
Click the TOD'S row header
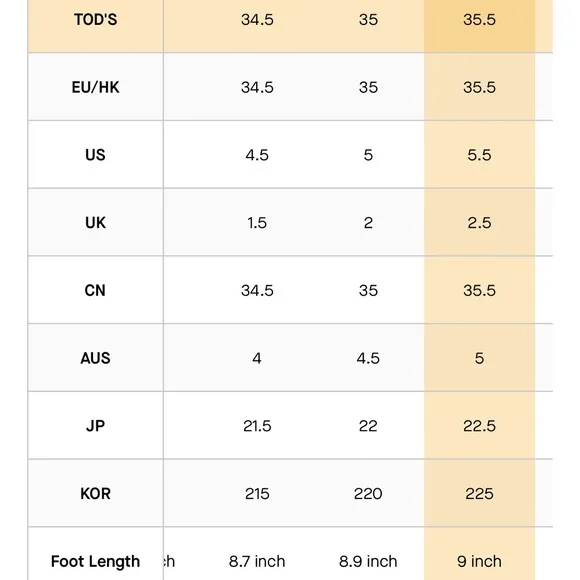[x=95, y=20]
